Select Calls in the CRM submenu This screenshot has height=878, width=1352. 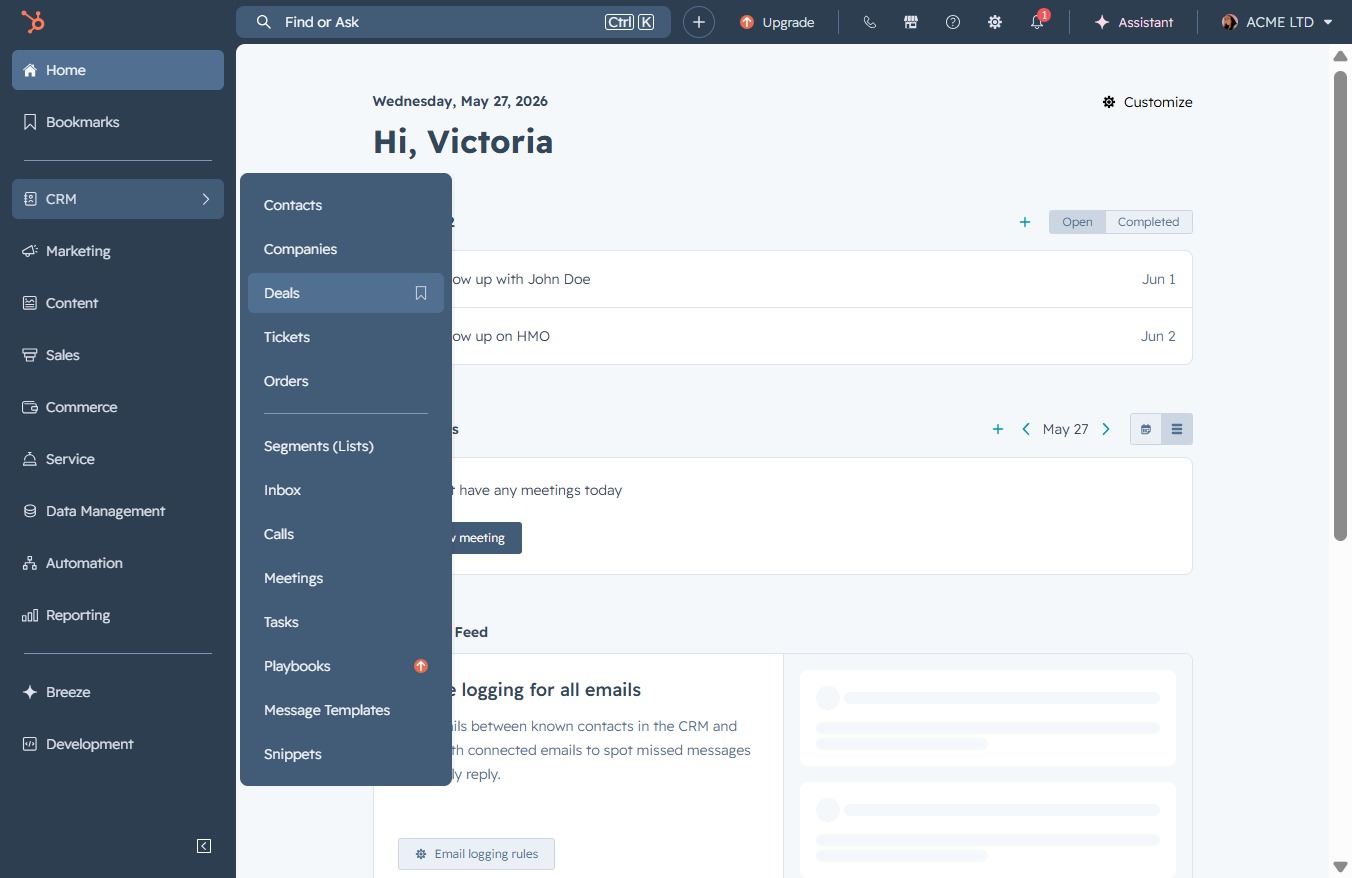click(x=346, y=534)
